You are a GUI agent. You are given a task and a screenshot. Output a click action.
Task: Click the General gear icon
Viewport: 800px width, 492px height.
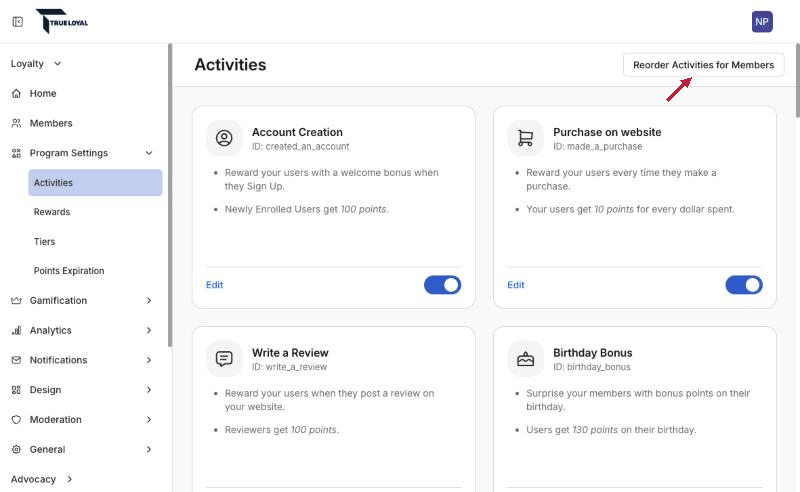tap(16, 449)
